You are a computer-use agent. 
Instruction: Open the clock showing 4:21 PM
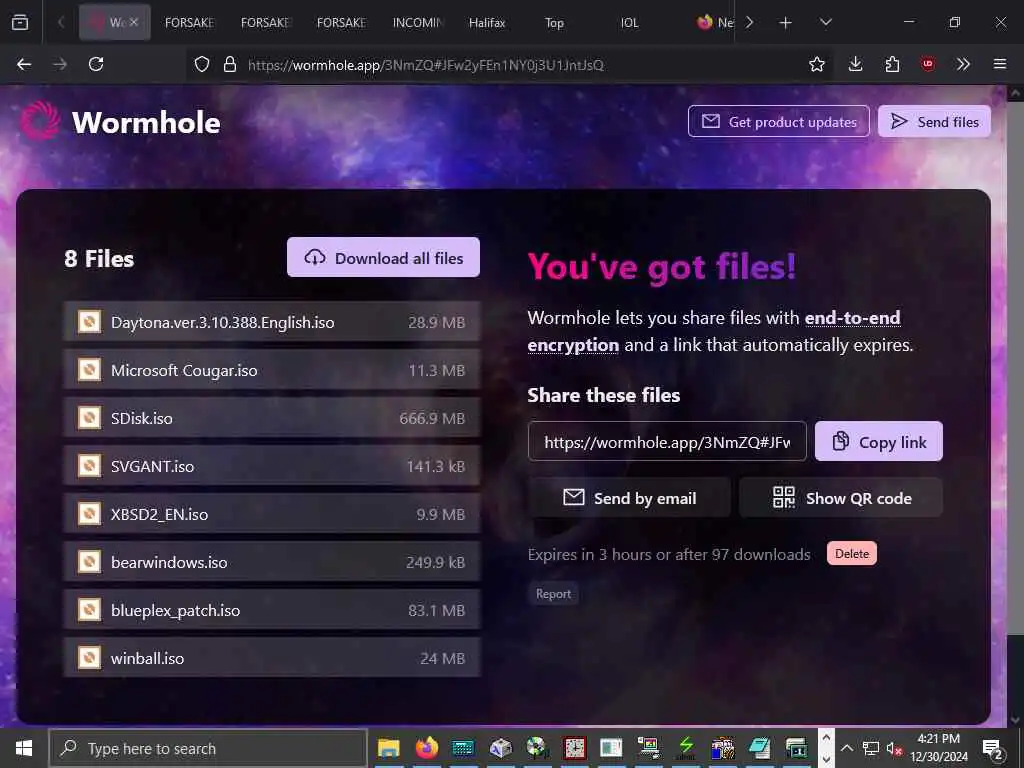tap(939, 748)
